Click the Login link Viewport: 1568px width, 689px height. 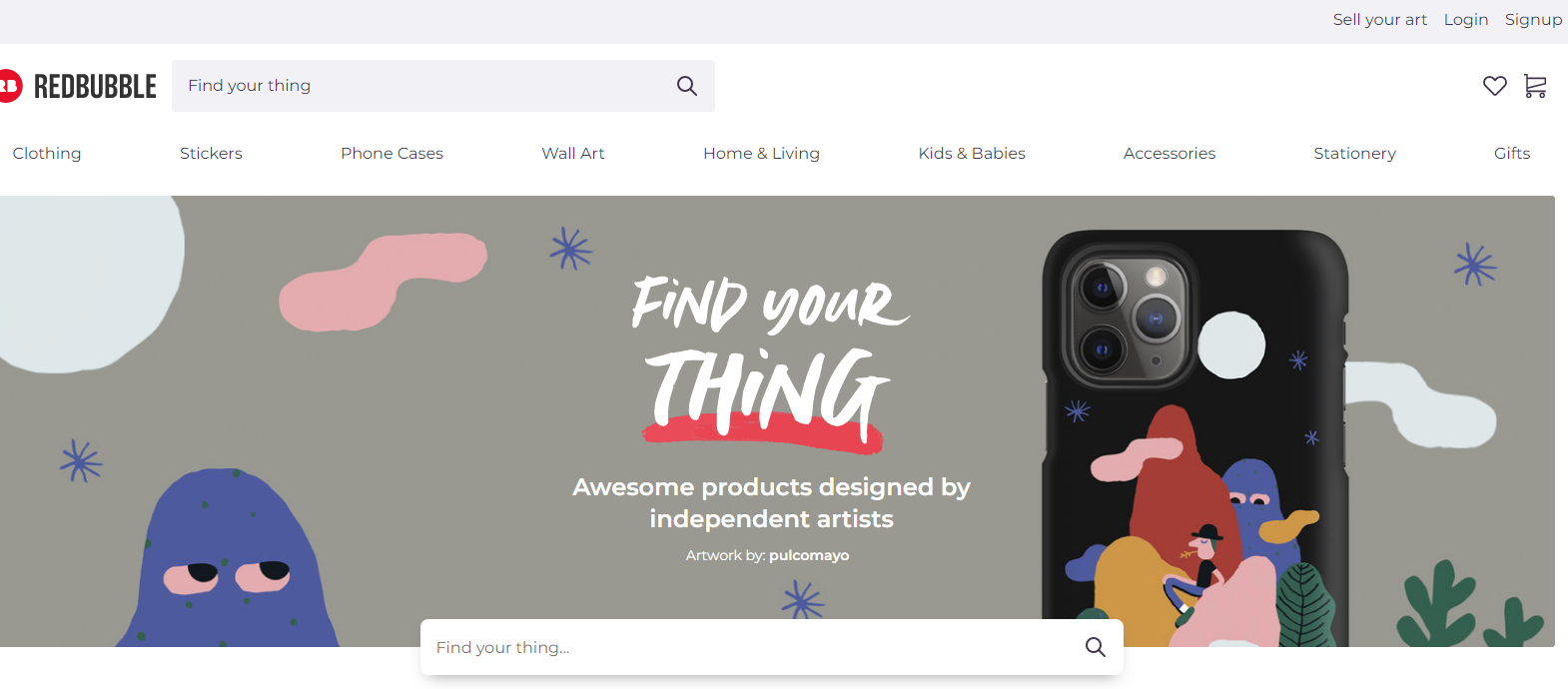point(1465,20)
